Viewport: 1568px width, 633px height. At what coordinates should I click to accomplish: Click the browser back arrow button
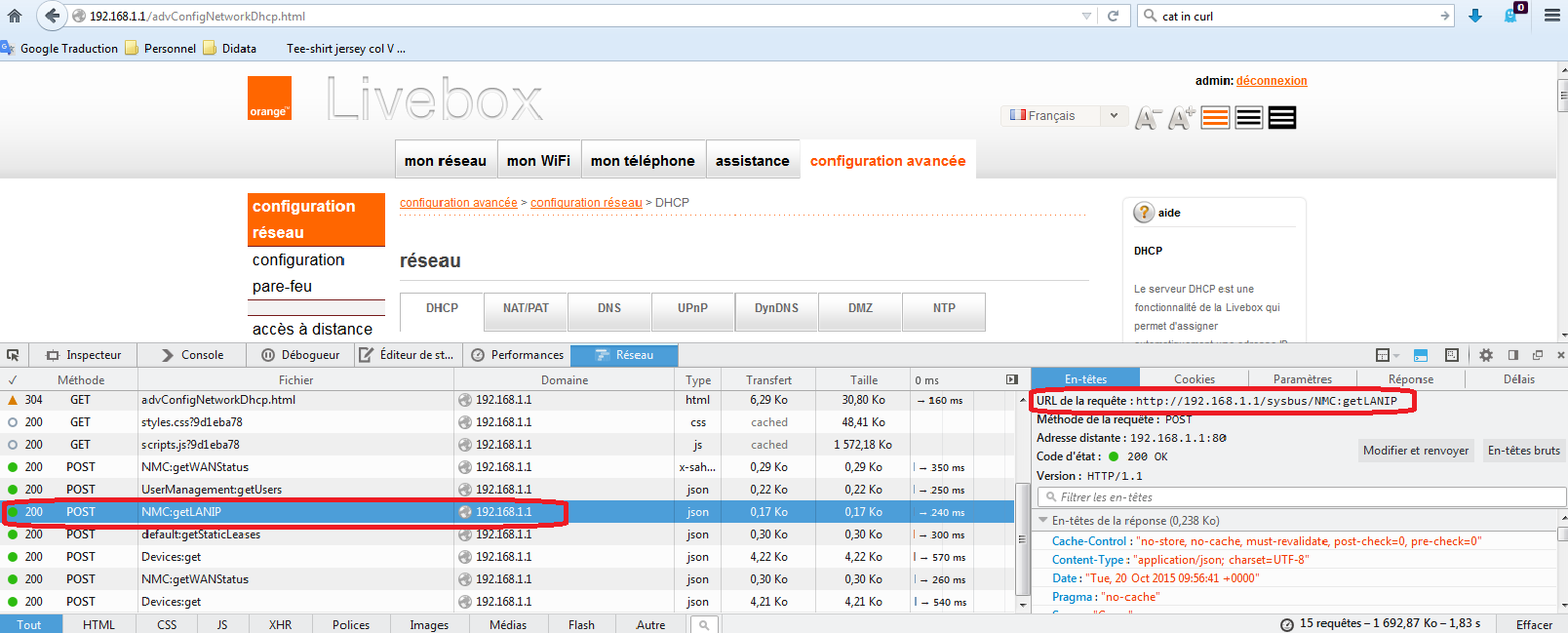[x=53, y=16]
